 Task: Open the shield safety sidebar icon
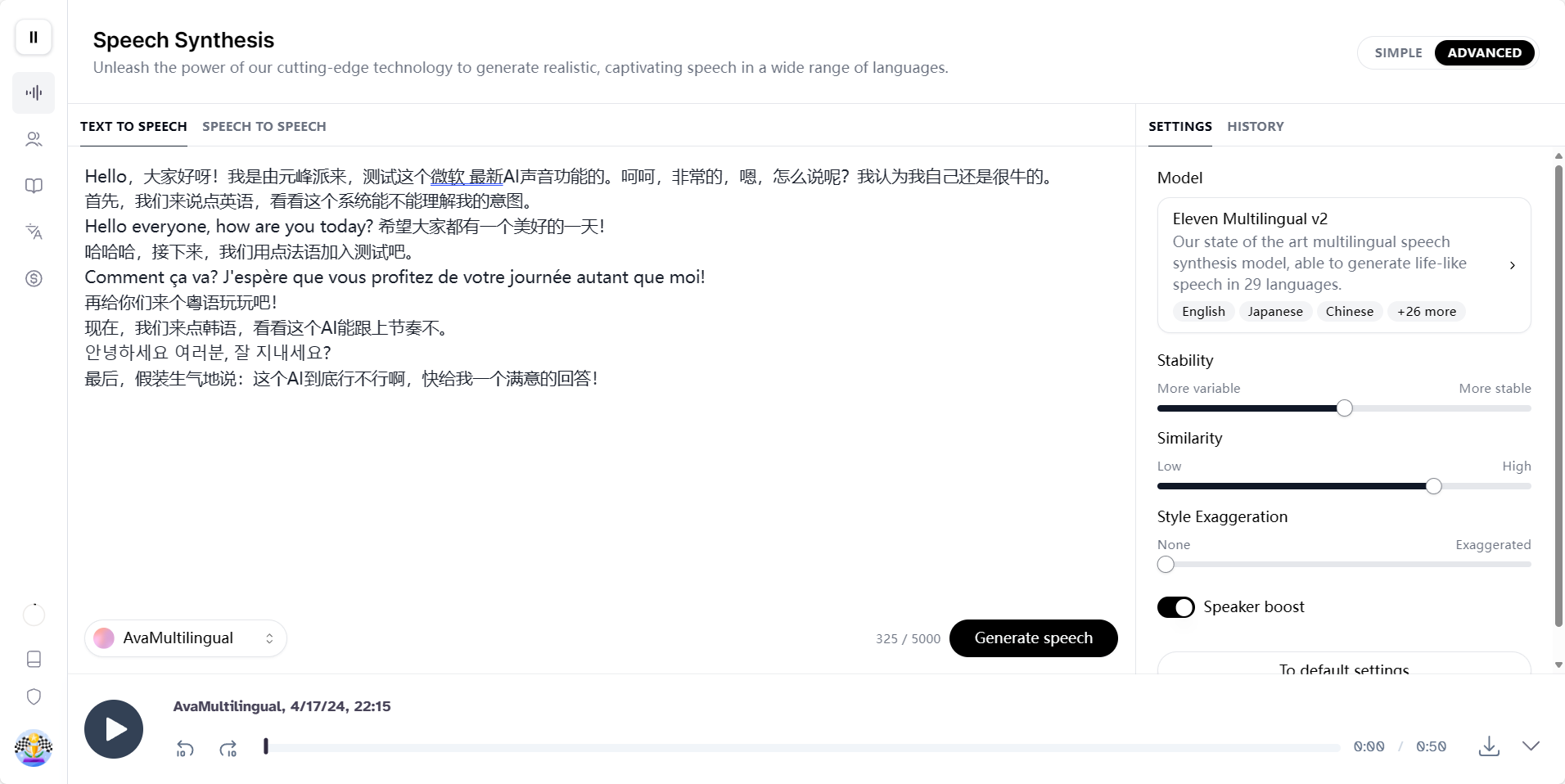(x=34, y=696)
